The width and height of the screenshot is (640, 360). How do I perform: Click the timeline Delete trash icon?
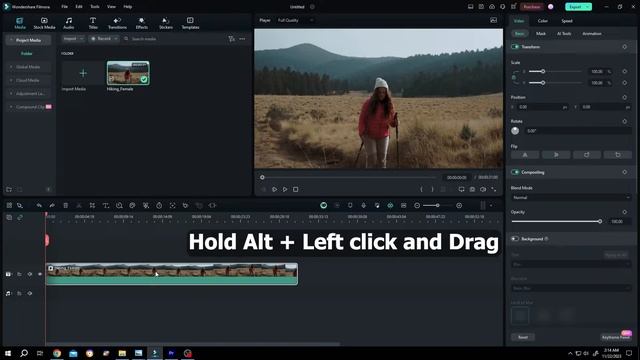click(65, 205)
